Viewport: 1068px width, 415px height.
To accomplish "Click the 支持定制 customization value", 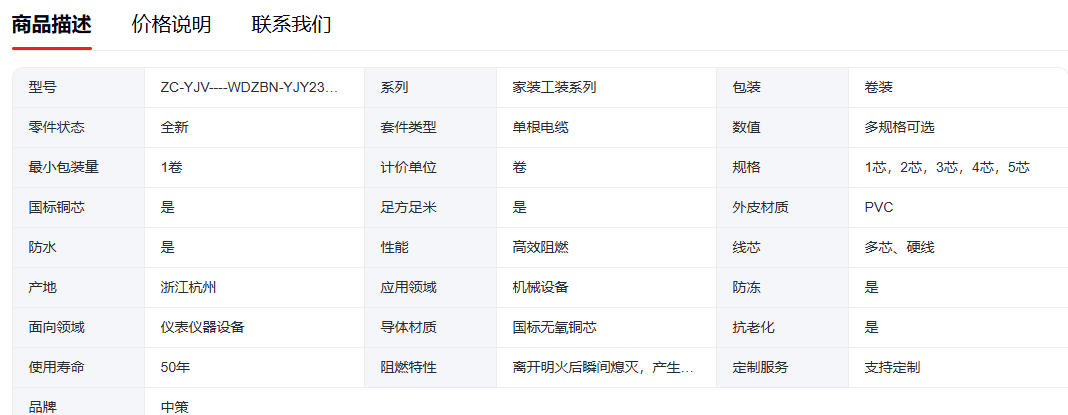I will click(x=892, y=367).
